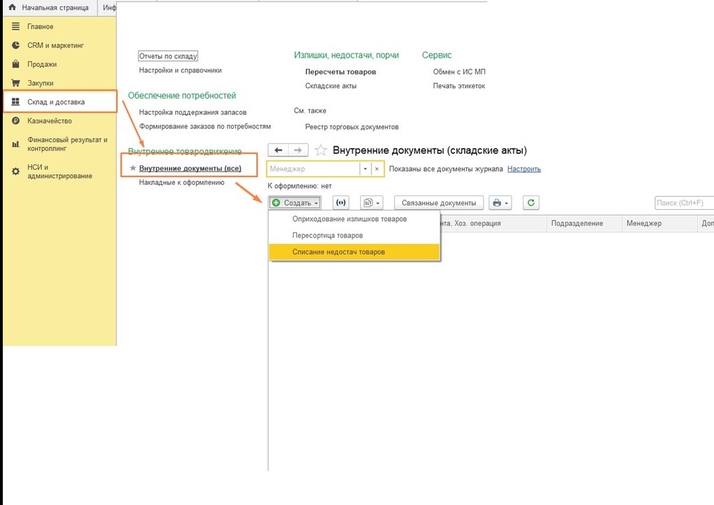Choose Оприходование излишков товаров from menu
Screen dimensions: 714x505
click(x=349, y=218)
